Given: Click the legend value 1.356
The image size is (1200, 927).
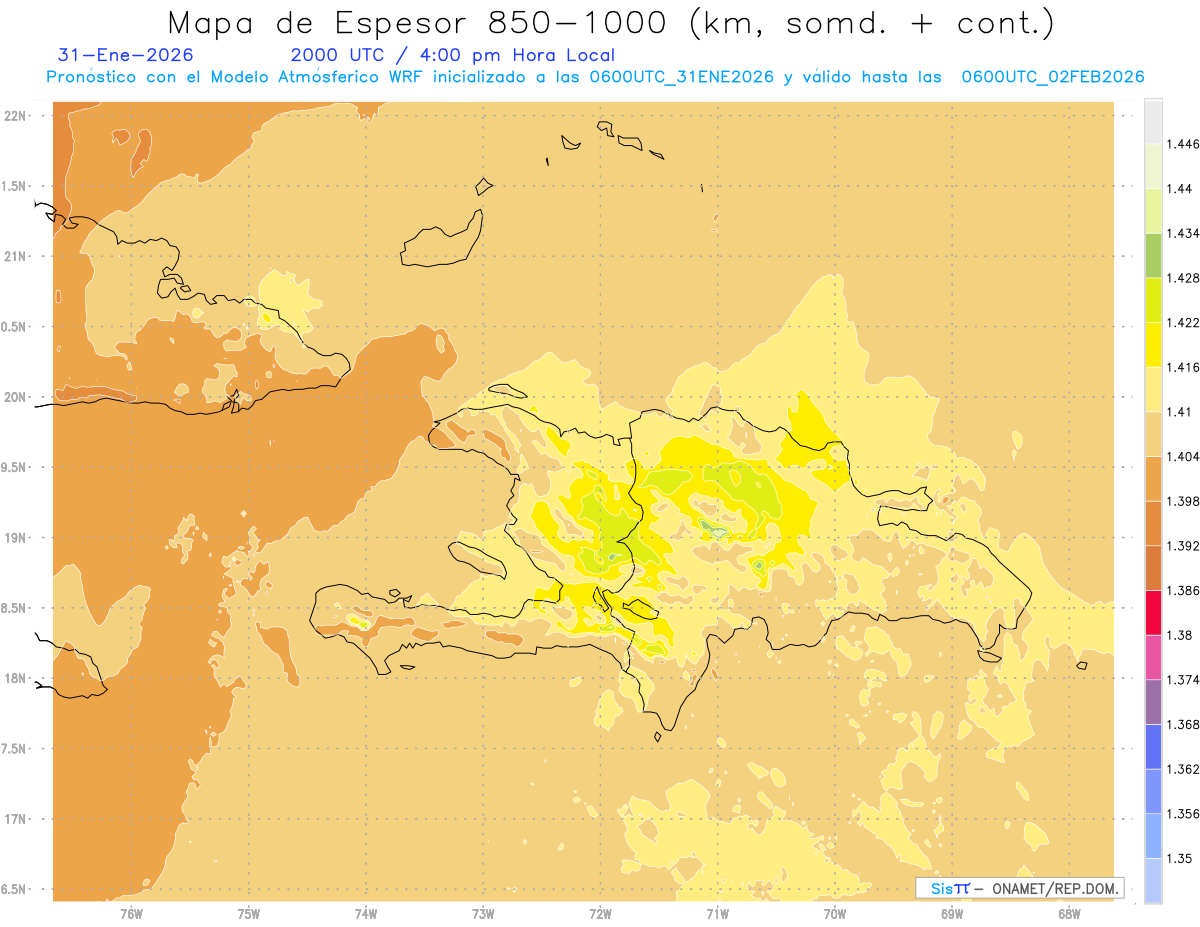Looking at the screenshot, I should (1185, 814).
